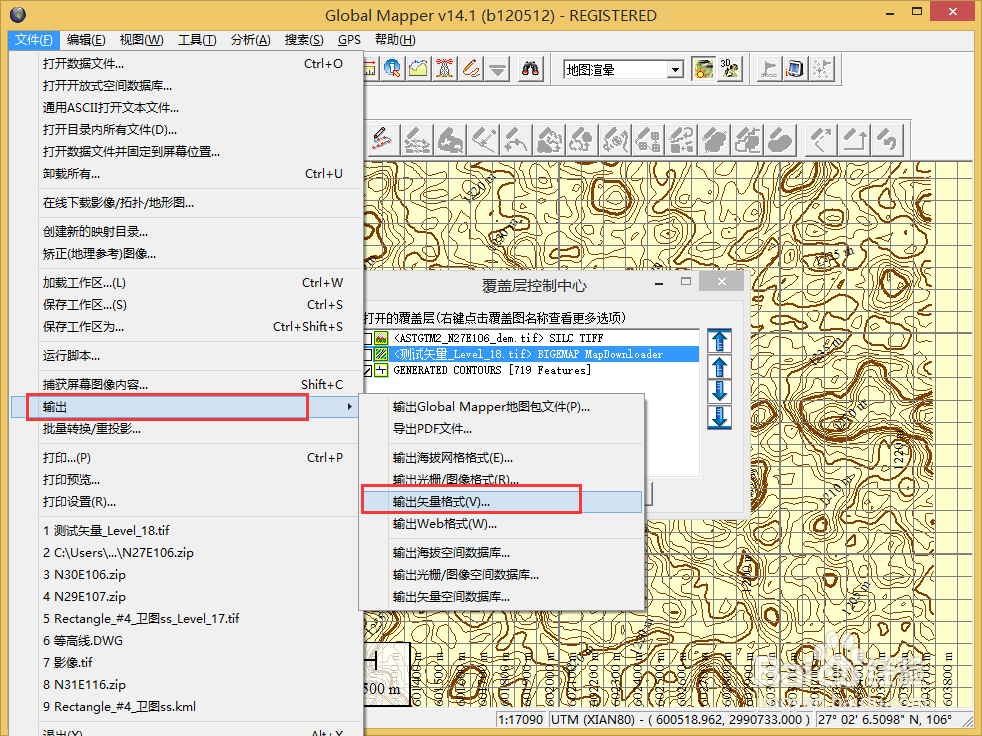Choose 输出光栅/图像空间数据库...
The height and width of the screenshot is (736, 982).
[502, 575]
